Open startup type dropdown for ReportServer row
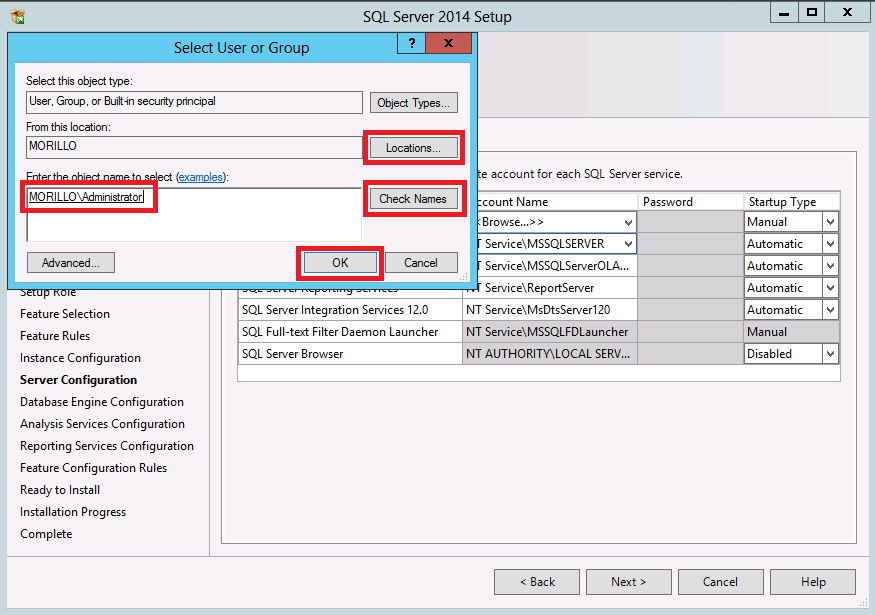This screenshot has height=615, width=875. click(x=830, y=288)
